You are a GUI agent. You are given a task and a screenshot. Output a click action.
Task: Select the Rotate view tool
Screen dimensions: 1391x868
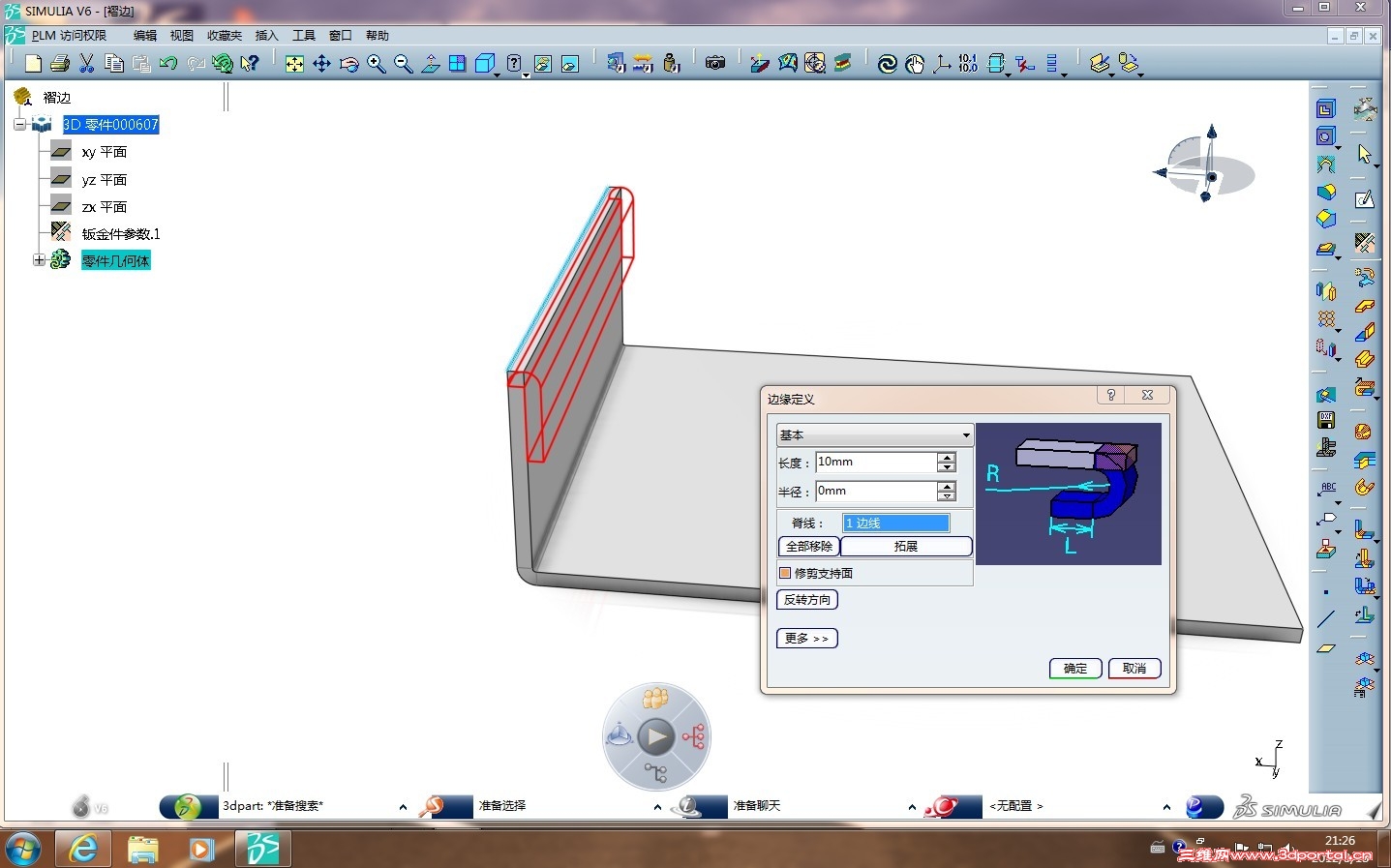pyautogui.click(x=349, y=64)
